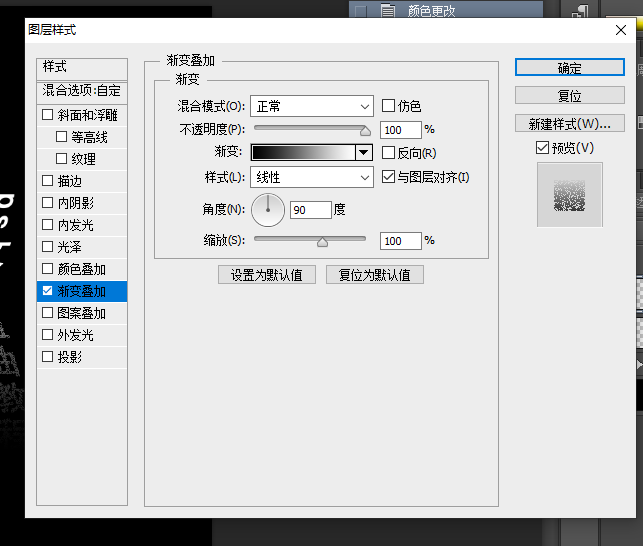
Task: Toggle the 预览(V) preview checkbox
Action: tap(542, 148)
